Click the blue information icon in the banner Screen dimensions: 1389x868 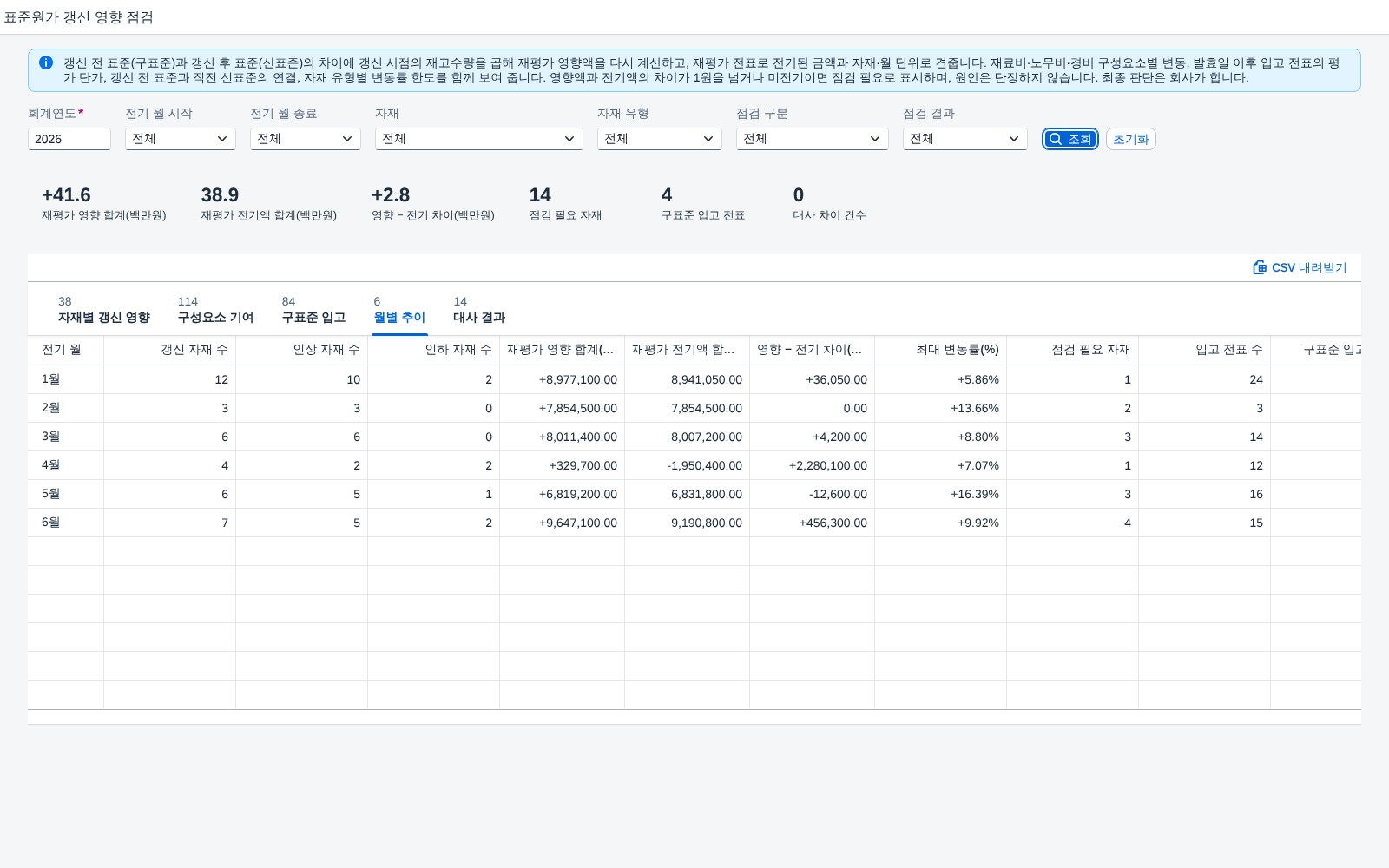[46, 62]
